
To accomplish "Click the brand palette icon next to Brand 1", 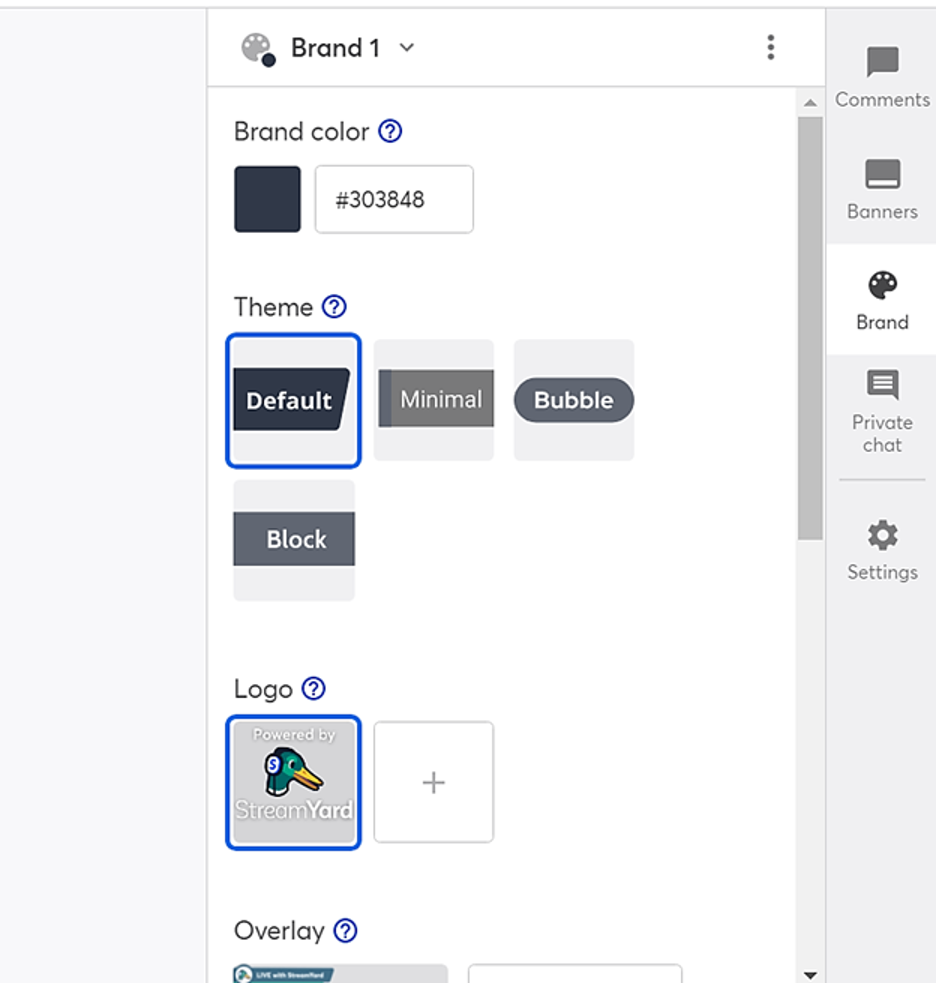I will (256, 47).
